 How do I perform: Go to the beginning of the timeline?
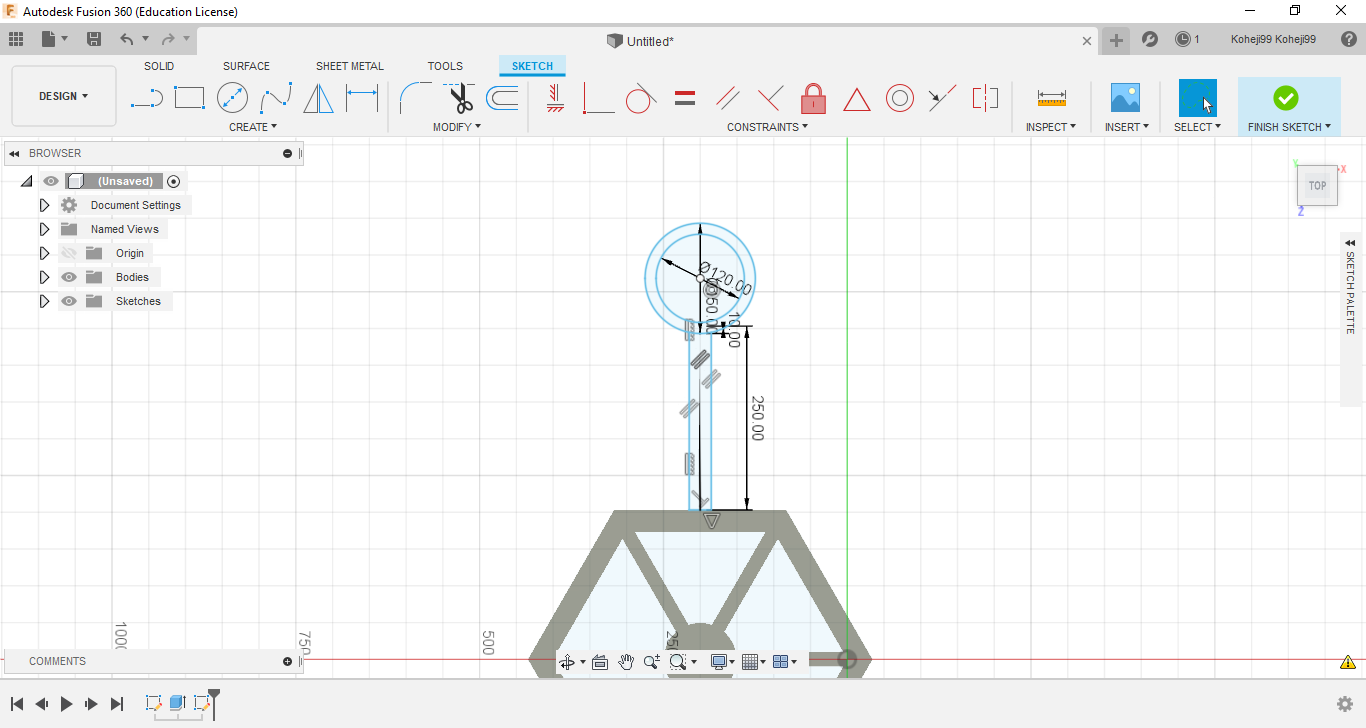(x=16, y=704)
